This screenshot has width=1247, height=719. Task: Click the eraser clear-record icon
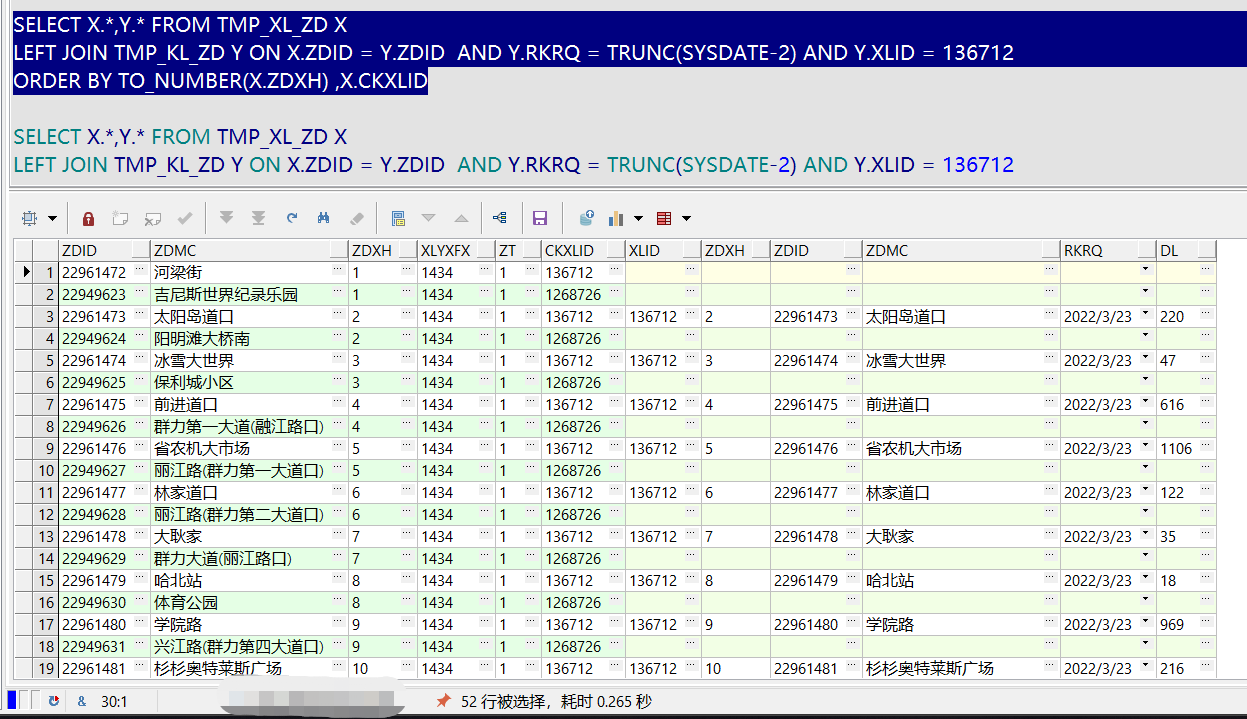(x=355, y=218)
